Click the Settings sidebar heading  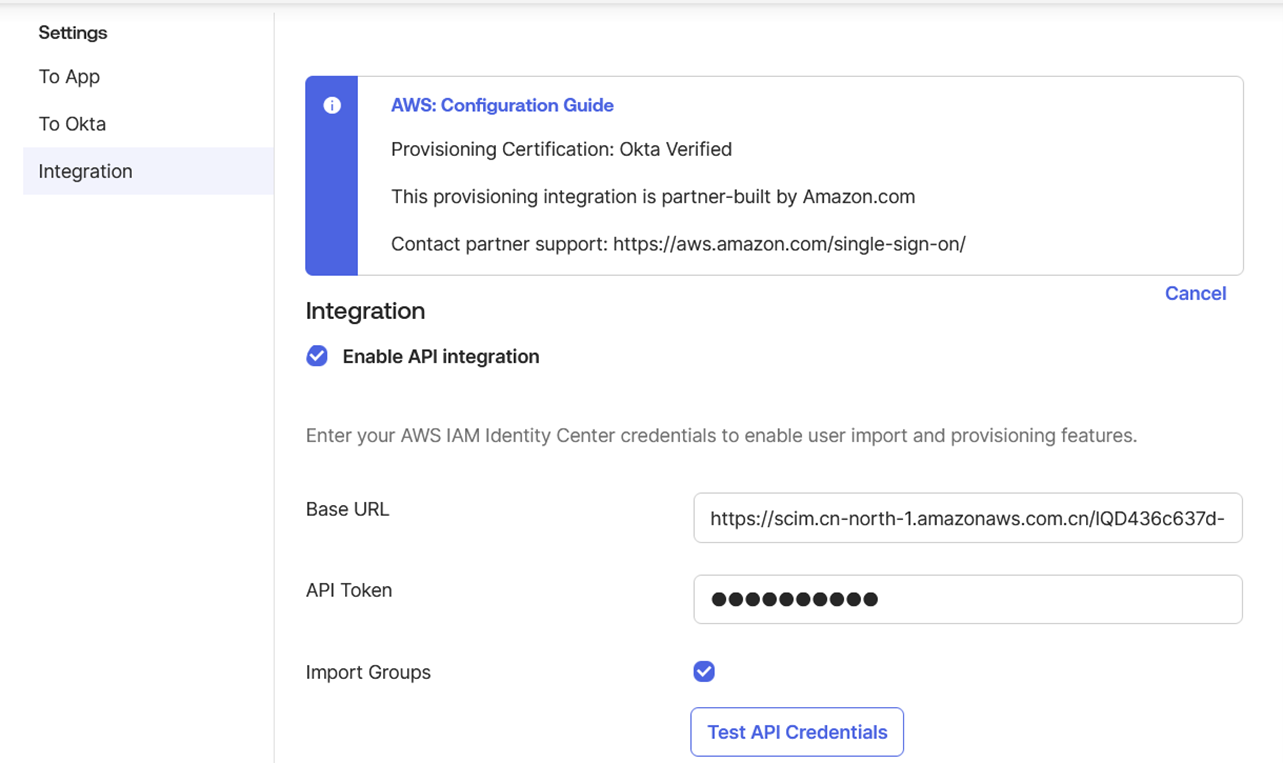pos(72,33)
